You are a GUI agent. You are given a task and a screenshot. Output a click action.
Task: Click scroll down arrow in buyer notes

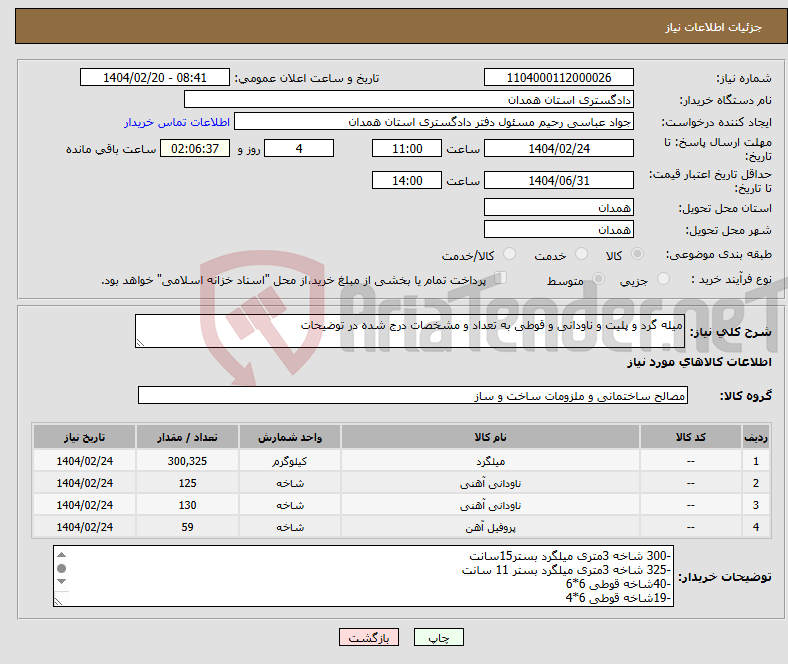(x=61, y=582)
